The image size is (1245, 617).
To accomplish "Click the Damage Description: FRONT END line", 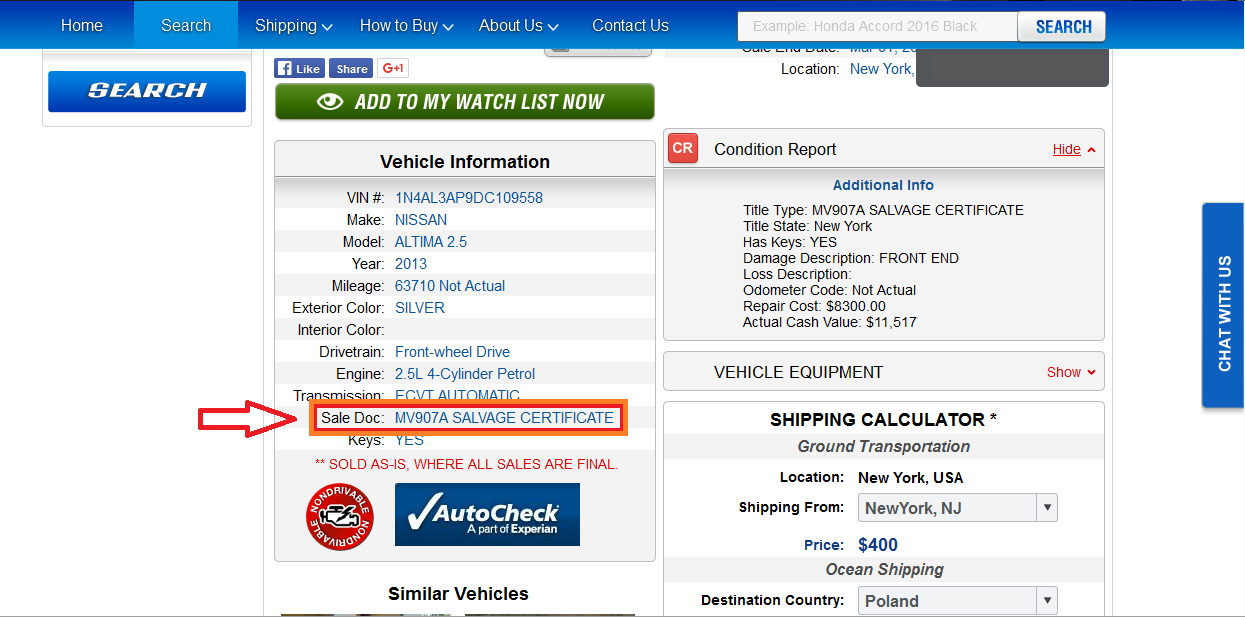I will click(851, 258).
